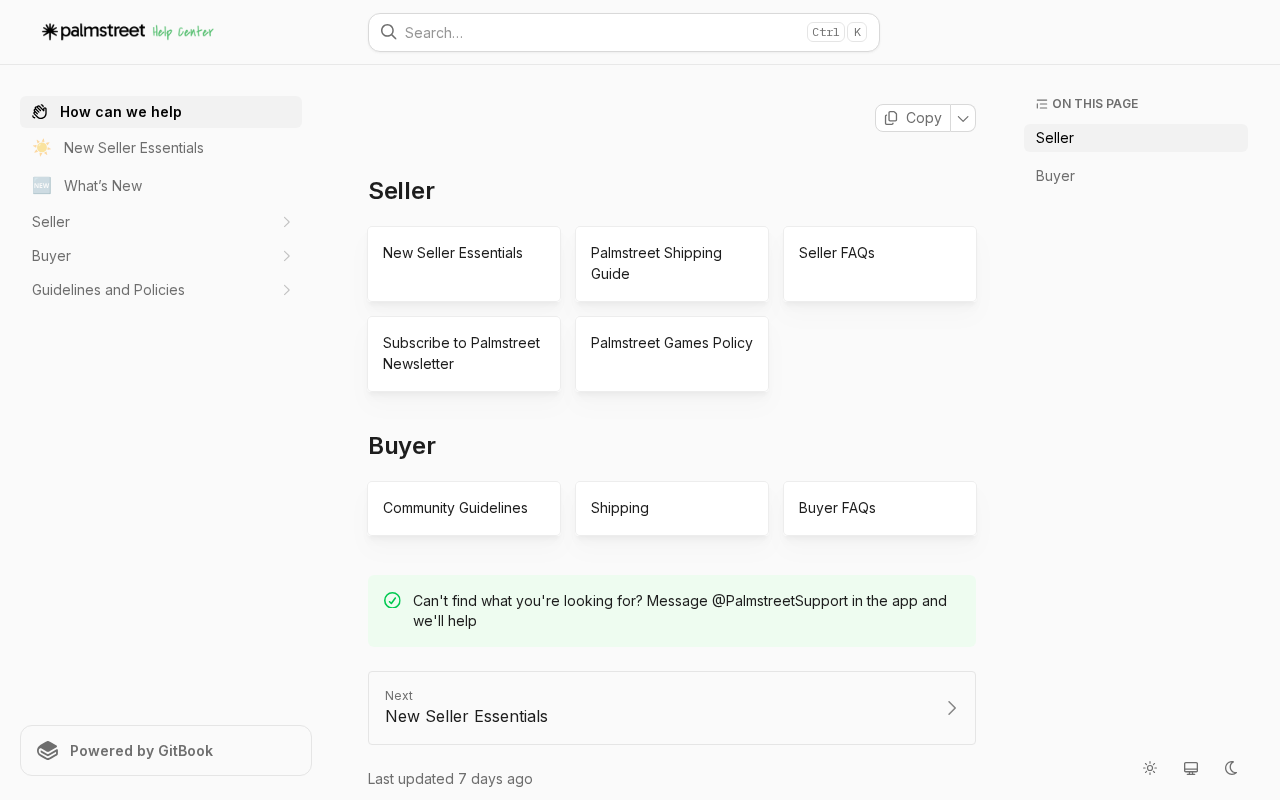Select system theme with monitor icon
Image resolution: width=1280 pixels, height=800 pixels.
coord(1191,768)
